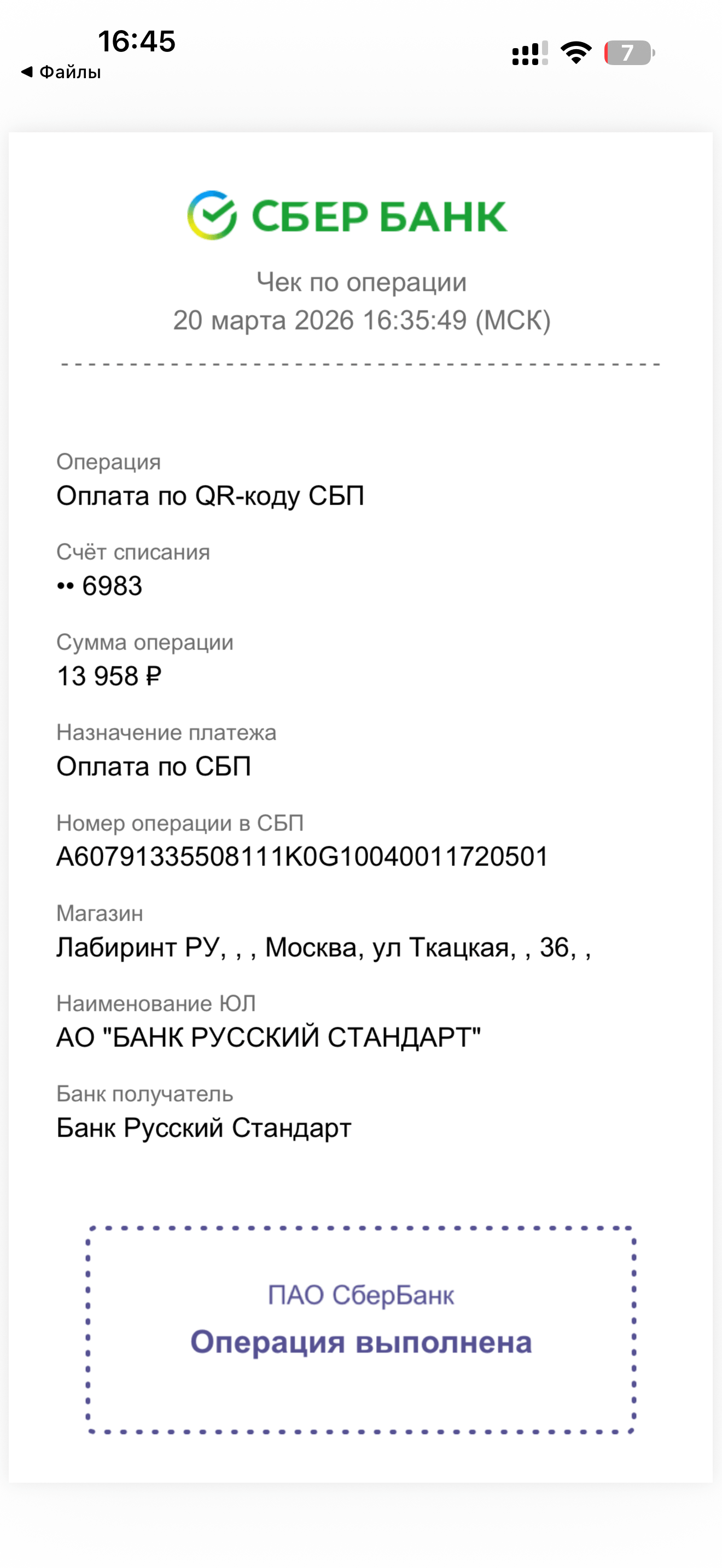Tap the Sber green checkmark logo

(x=211, y=215)
